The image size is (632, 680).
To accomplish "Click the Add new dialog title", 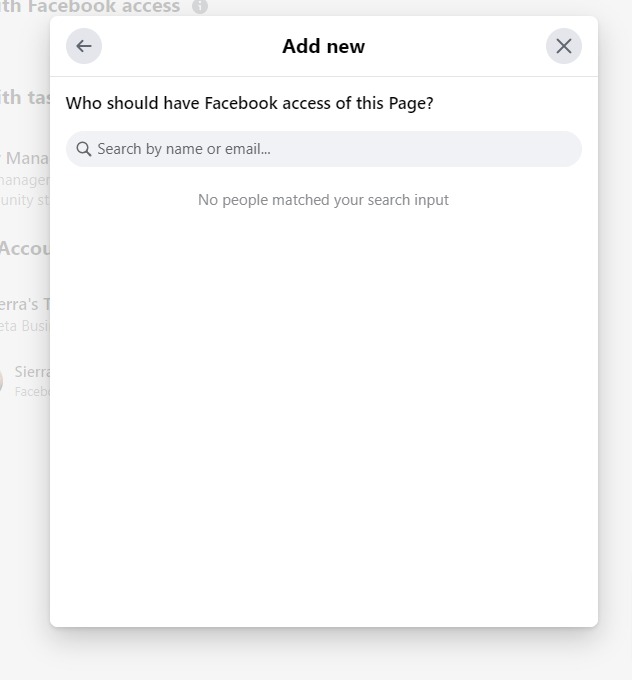I will tap(323, 46).
